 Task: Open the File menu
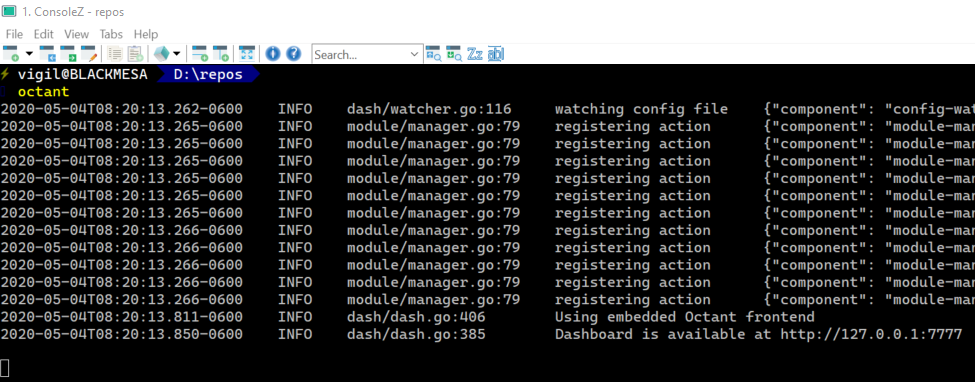pos(14,34)
